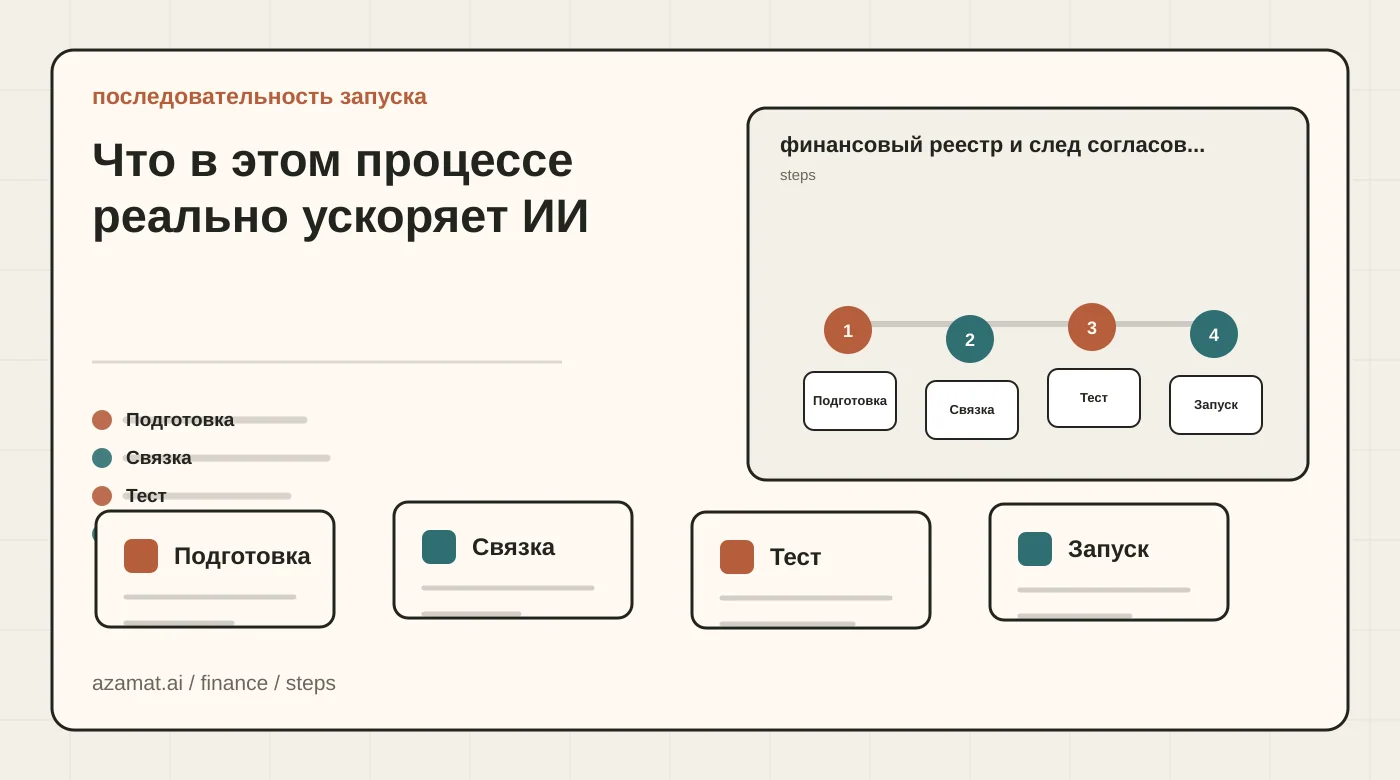Select legend label Подготовка in list
Viewport: 1400px width, 780px height.
(180, 420)
